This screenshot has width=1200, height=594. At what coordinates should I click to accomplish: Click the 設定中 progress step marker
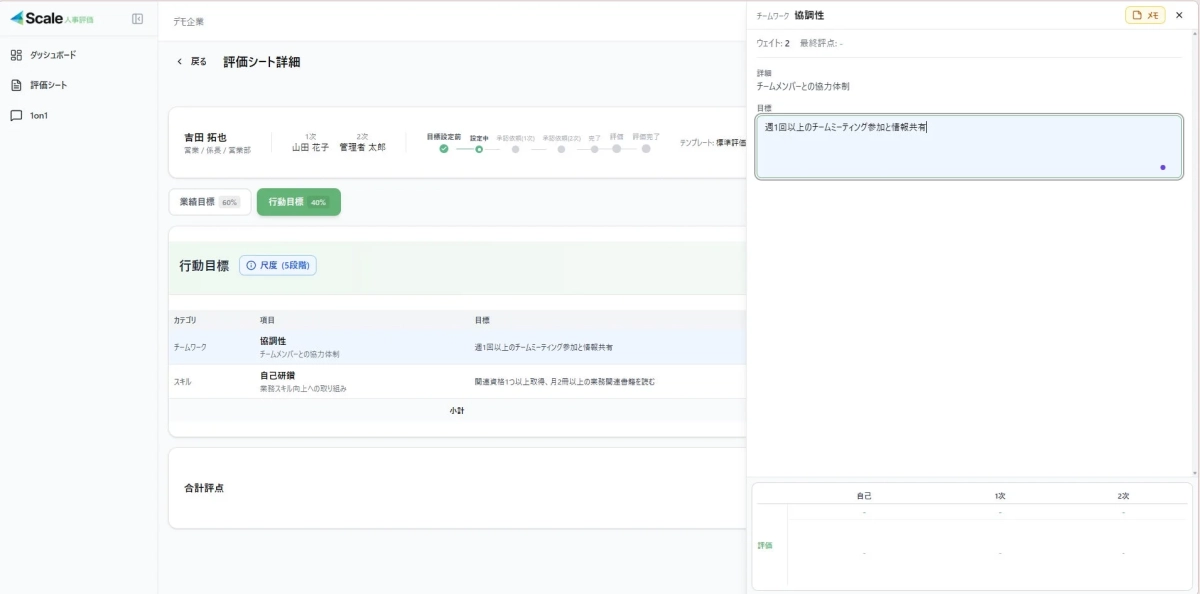[479, 149]
